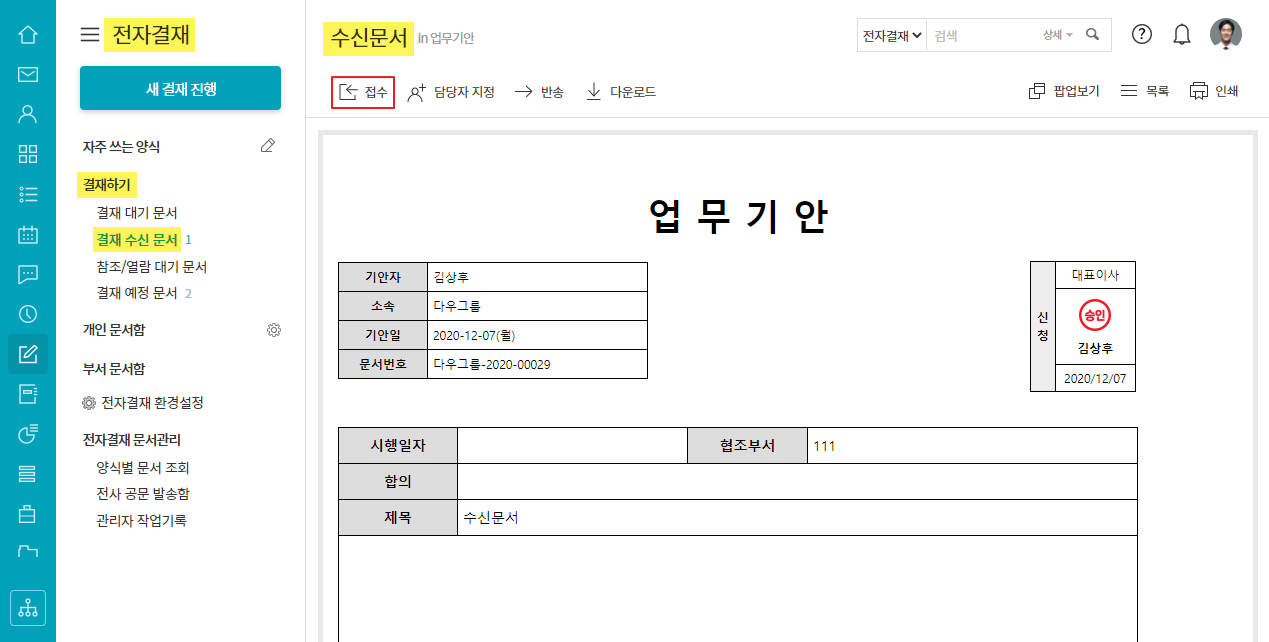Open the user profile avatar
This screenshot has width=1269, height=642.
(1225, 34)
